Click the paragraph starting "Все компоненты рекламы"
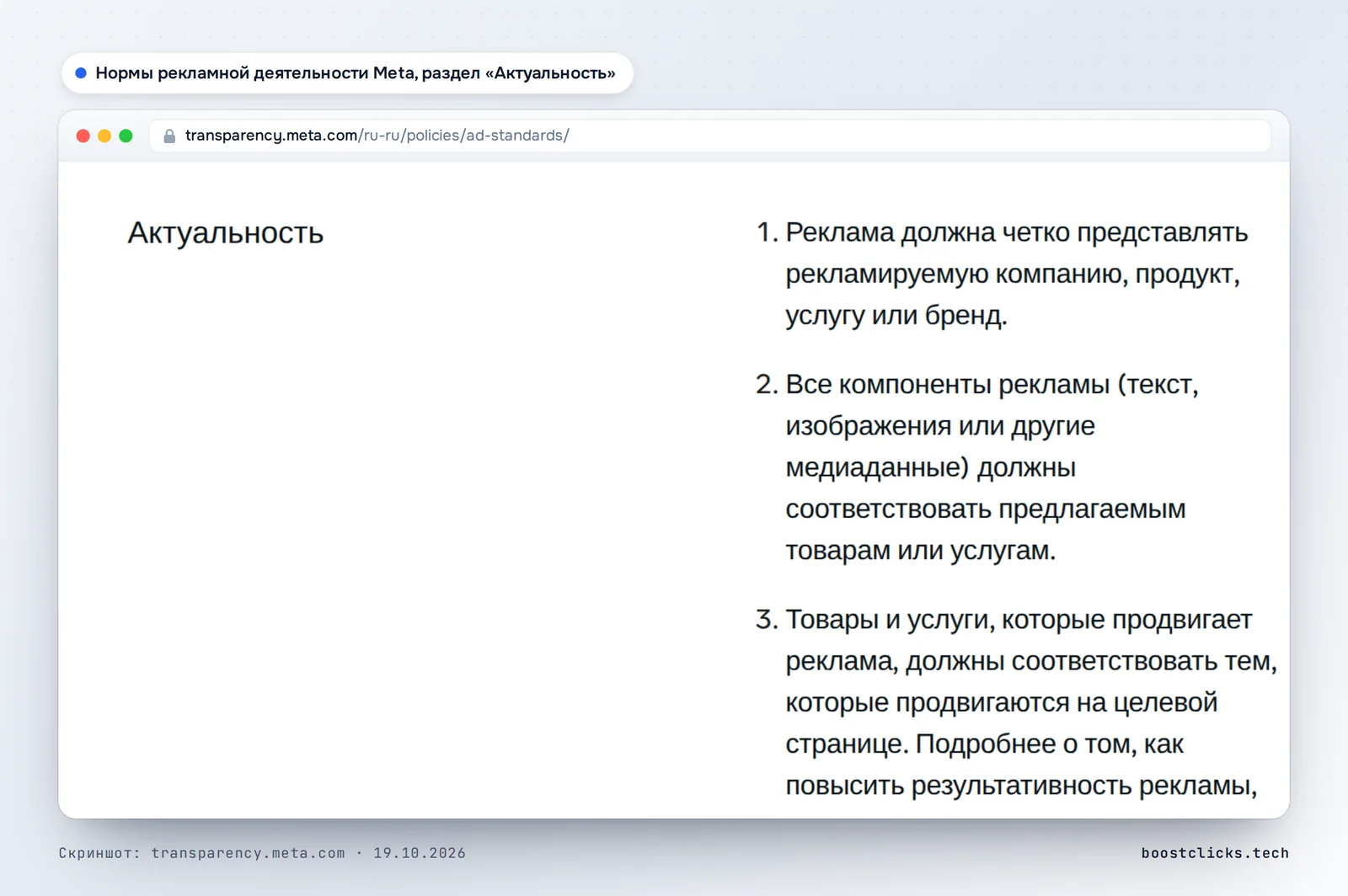The width and height of the screenshot is (1348, 896). [x=992, y=467]
